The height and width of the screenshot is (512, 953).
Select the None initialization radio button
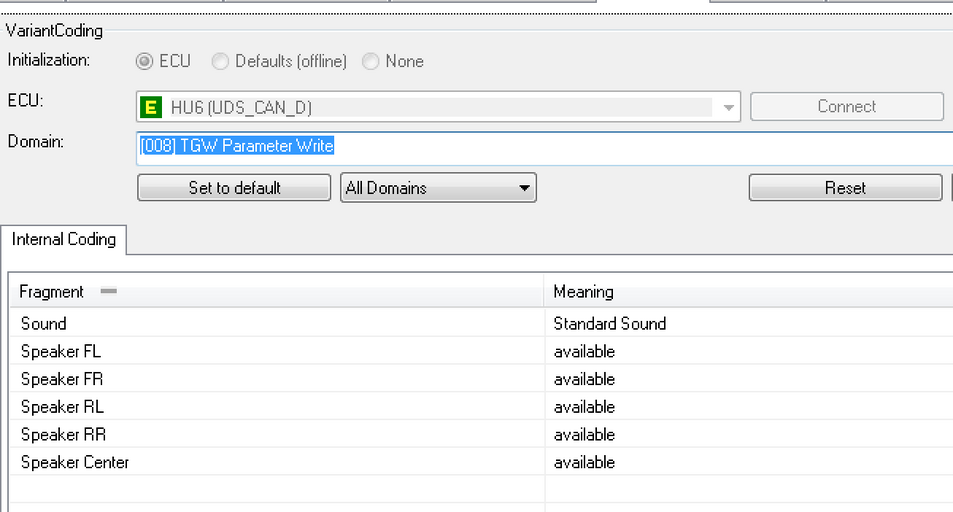pyautogui.click(x=371, y=61)
